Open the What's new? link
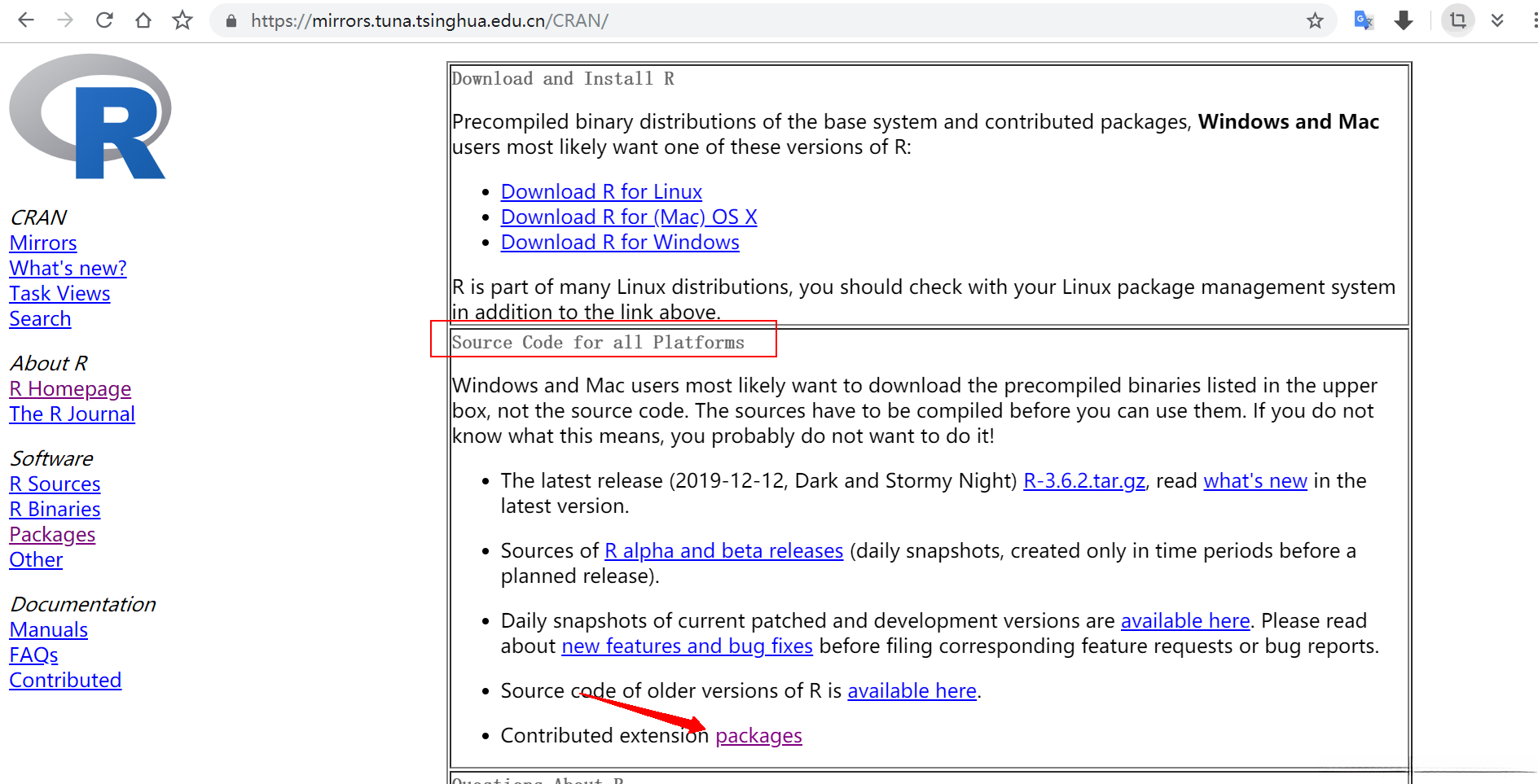The height and width of the screenshot is (784, 1538). click(68, 268)
